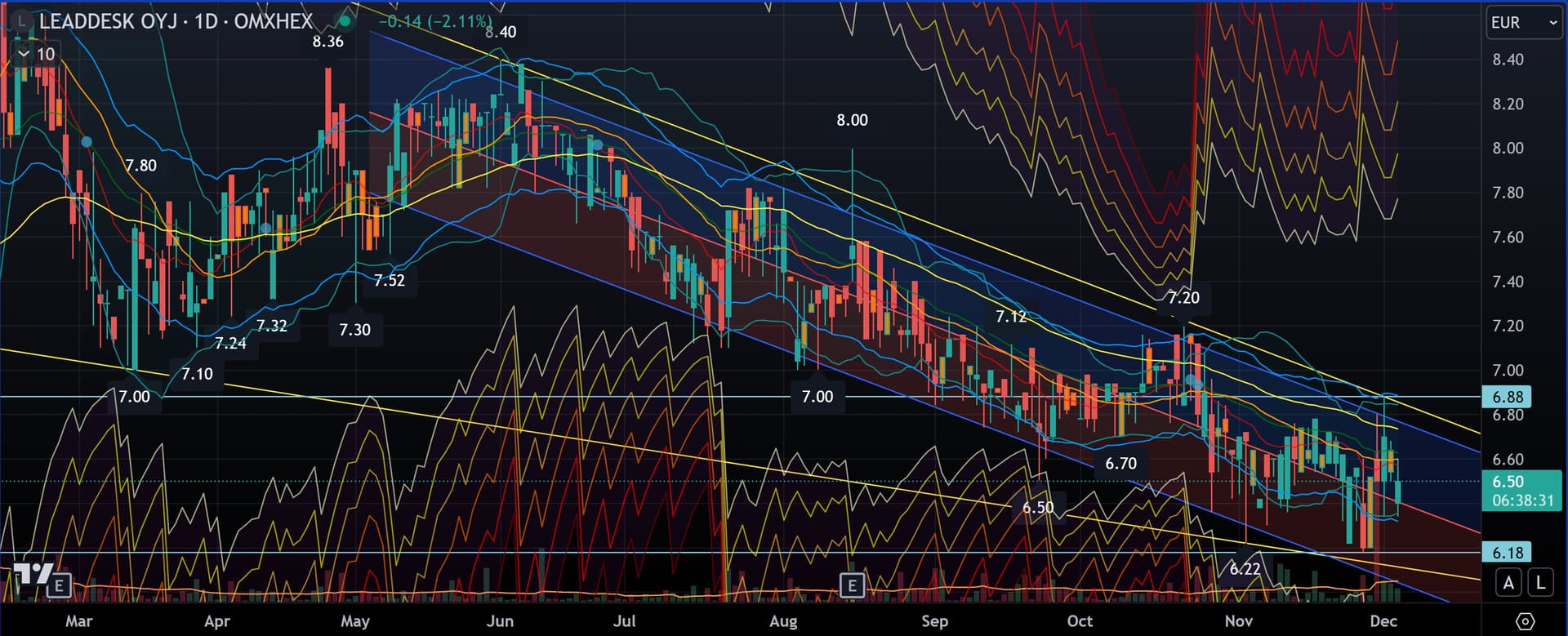Click the 7.00 pivot label near August
This screenshot has width=1568, height=636.
coord(817,397)
